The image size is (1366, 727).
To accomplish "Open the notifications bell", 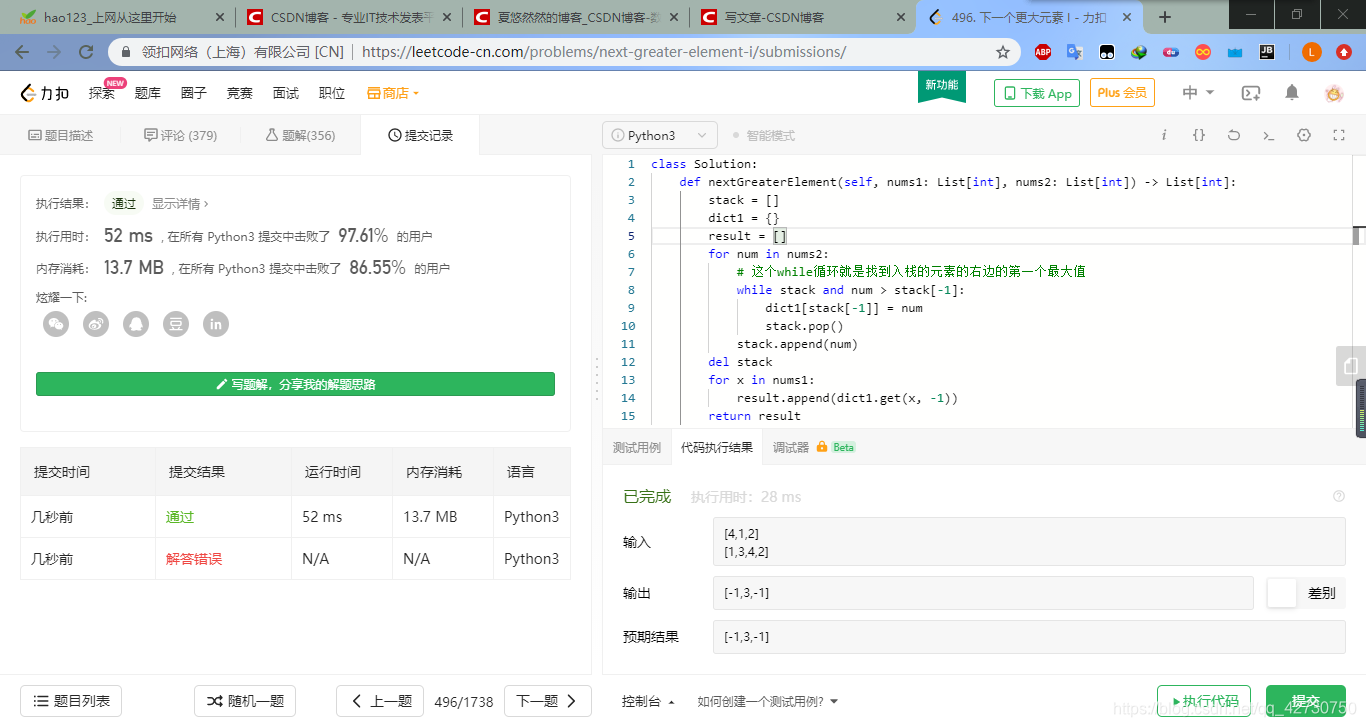I will [1292, 93].
